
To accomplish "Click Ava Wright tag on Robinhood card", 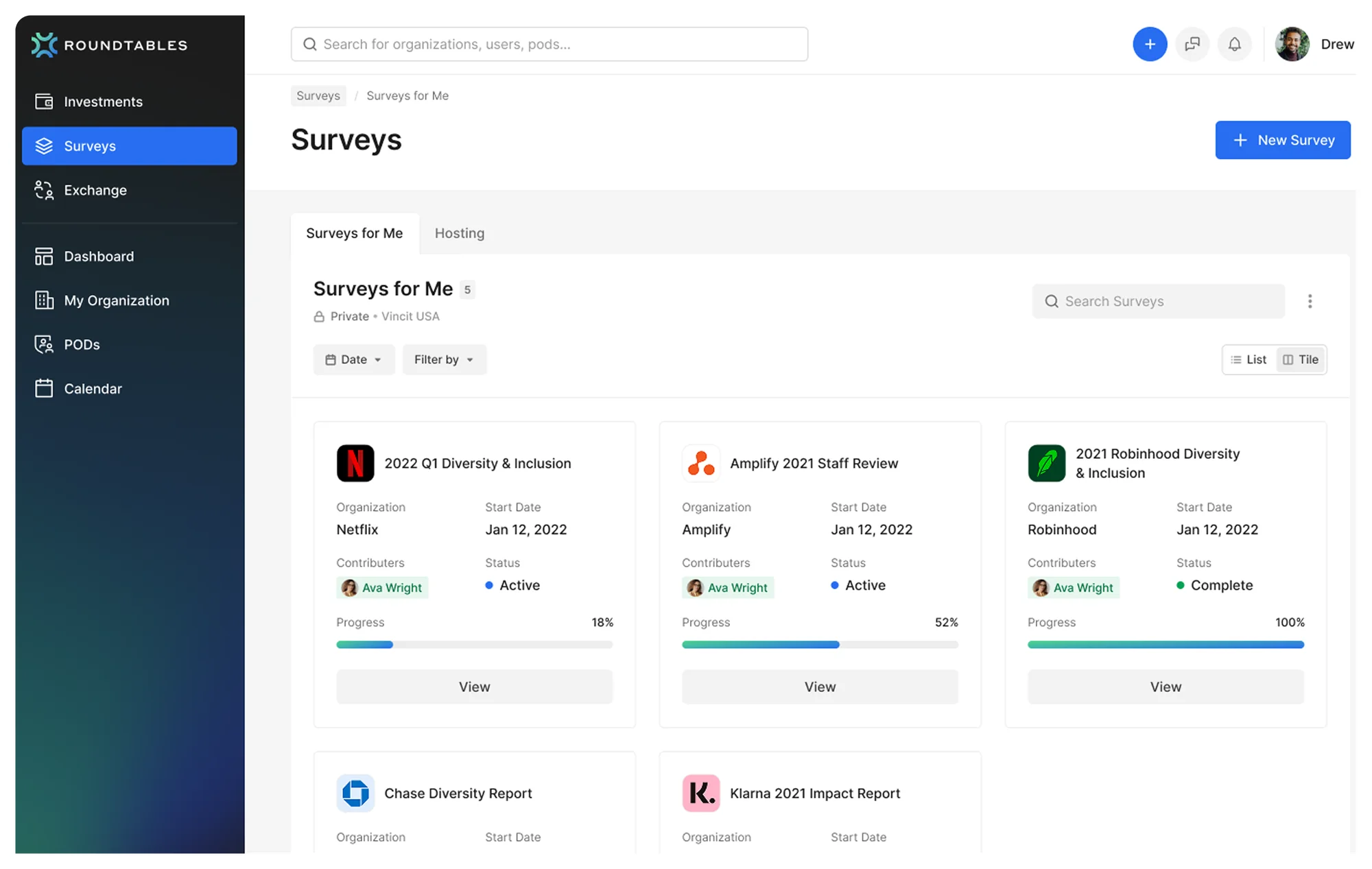I will [x=1074, y=587].
